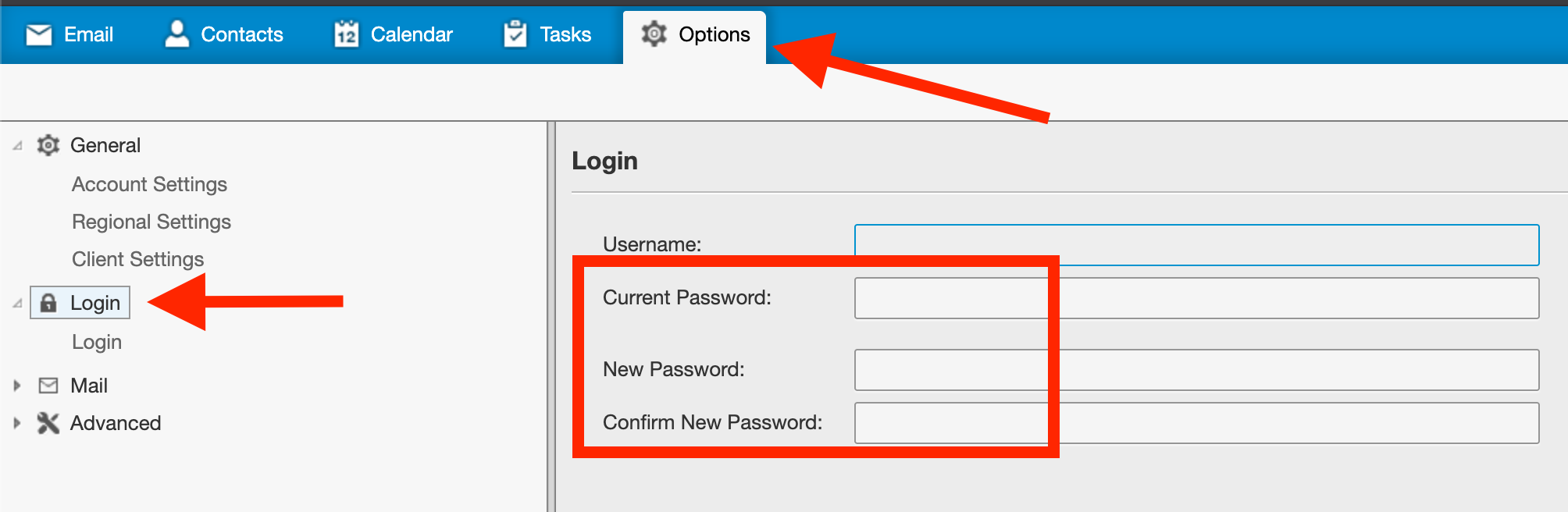The image size is (1568, 512).
Task: Collapse the General tree section
Action: pyautogui.click(x=17, y=146)
